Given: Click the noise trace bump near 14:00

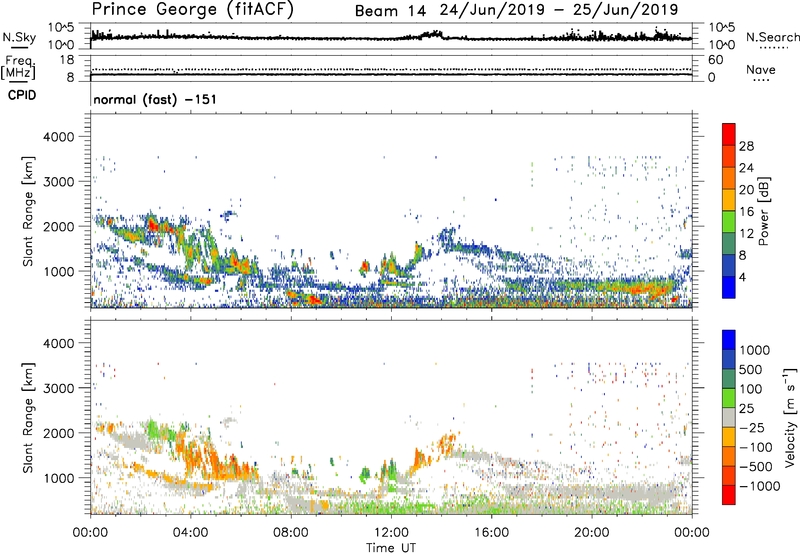Looking at the screenshot, I should click(431, 35).
